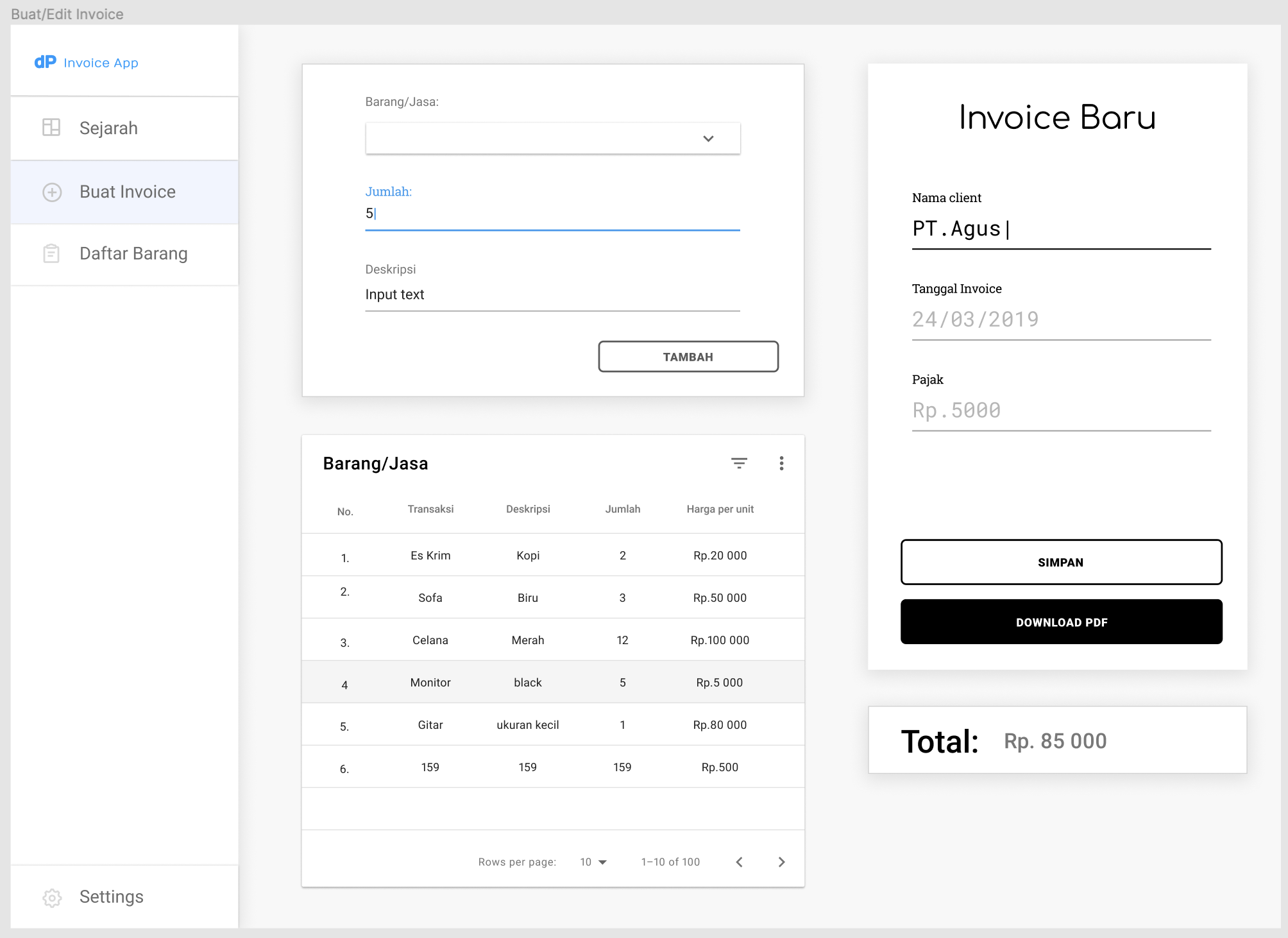Click the SIMPAN button
Image resolution: width=1288 pixels, height=938 pixels.
click(1061, 561)
